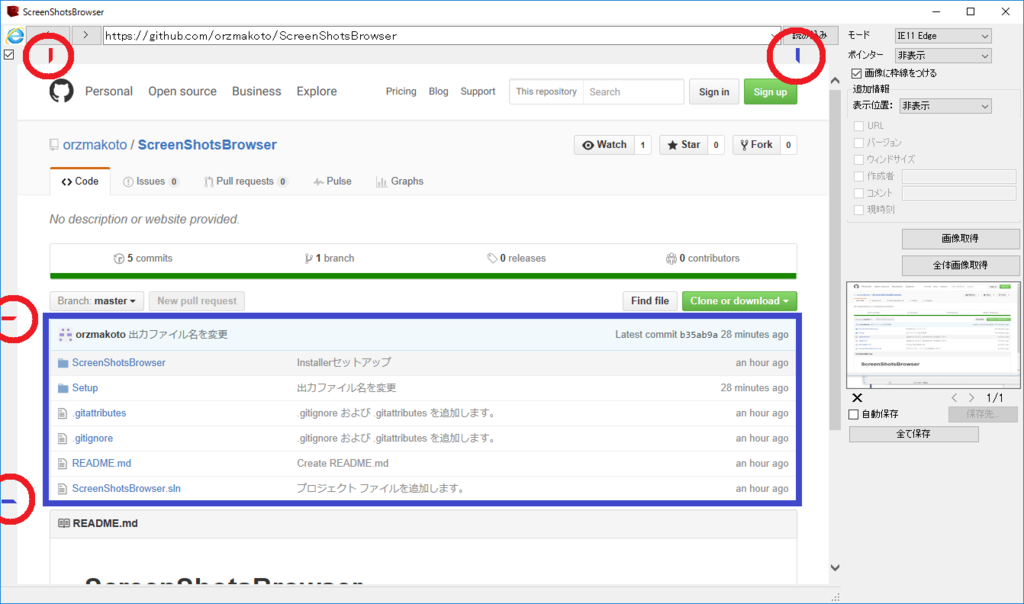Screen dimensions: 1024x604
Task: Click the .gitignore file icon
Action: (x=63, y=439)
